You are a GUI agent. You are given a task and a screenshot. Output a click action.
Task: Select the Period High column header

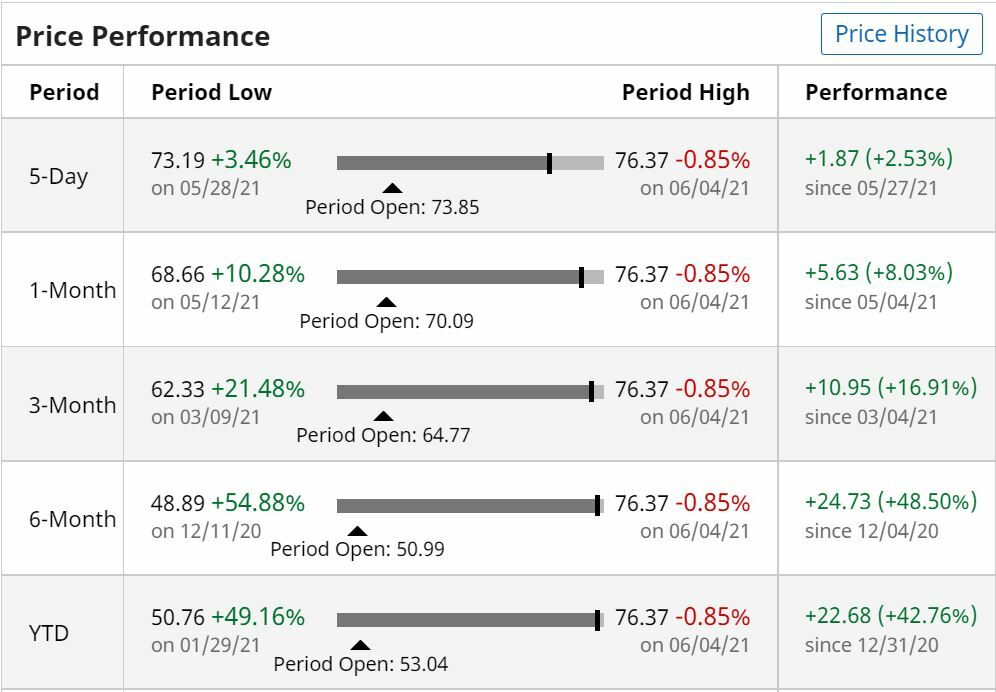[685, 93]
